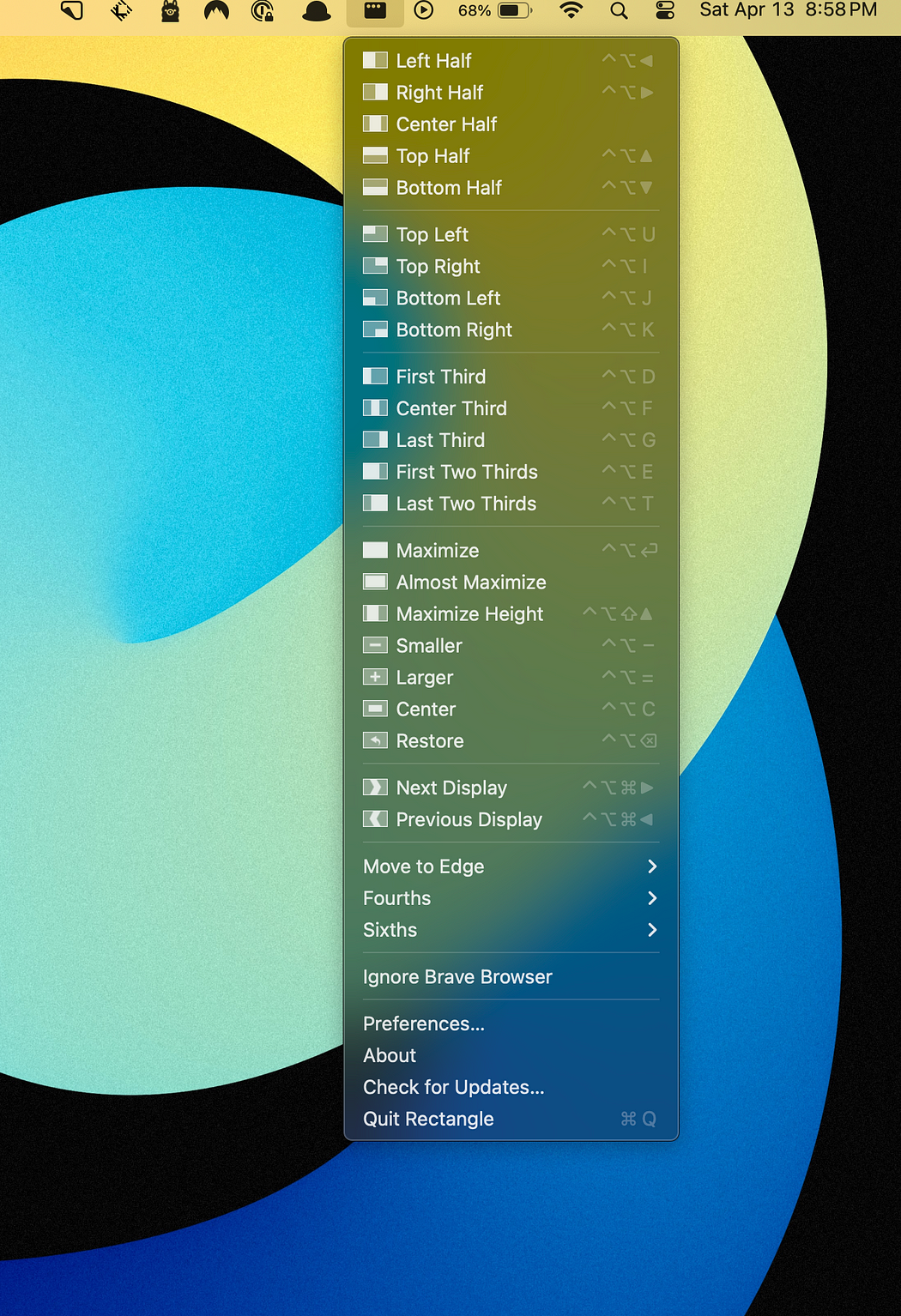Click the Smaller minus icon
The width and height of the screenshot is (901, 1316).
[x=375, y=646]
